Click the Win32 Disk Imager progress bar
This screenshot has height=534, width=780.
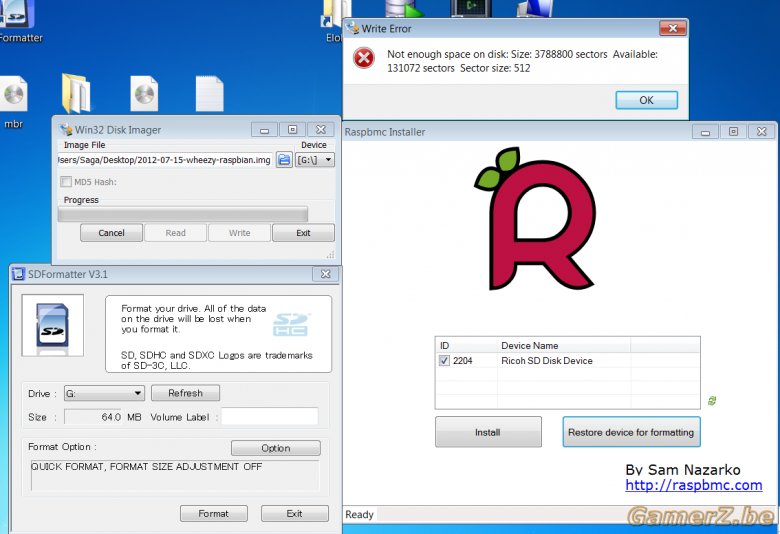(183, 214)
